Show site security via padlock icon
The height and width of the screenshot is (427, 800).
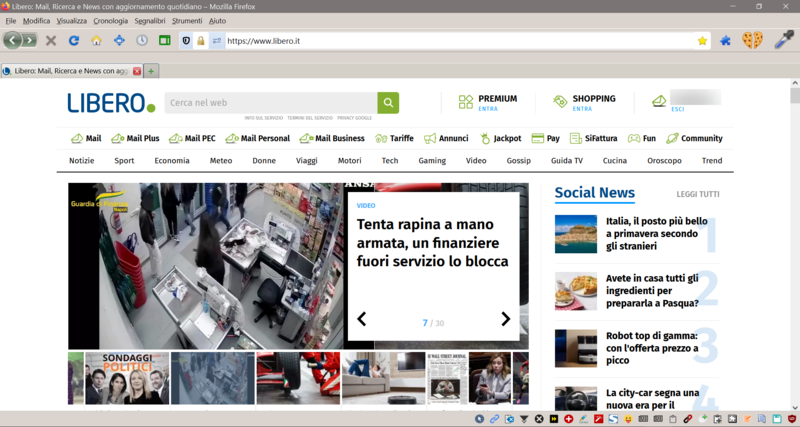(x=201, y=41)
